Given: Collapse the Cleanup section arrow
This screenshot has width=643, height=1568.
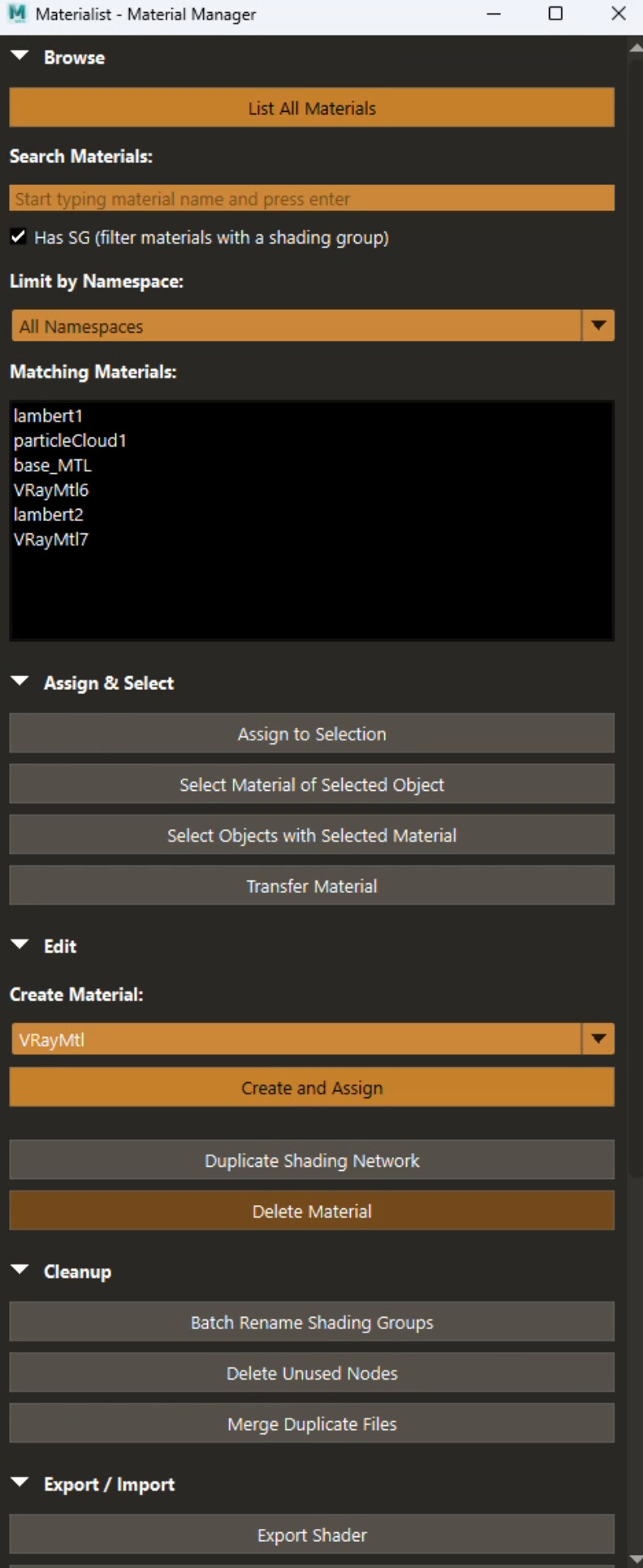Looking at the screenshot, I should 20,1270.
